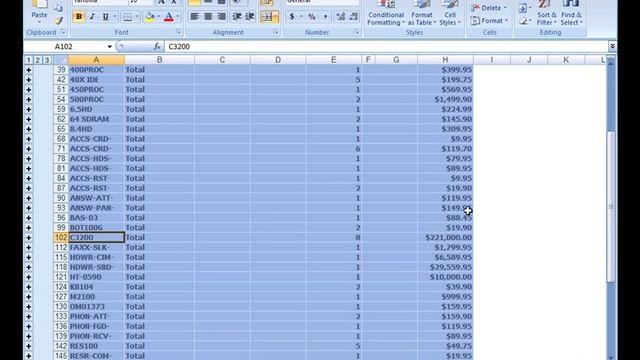Decrease decimal places

click(354, 17)
